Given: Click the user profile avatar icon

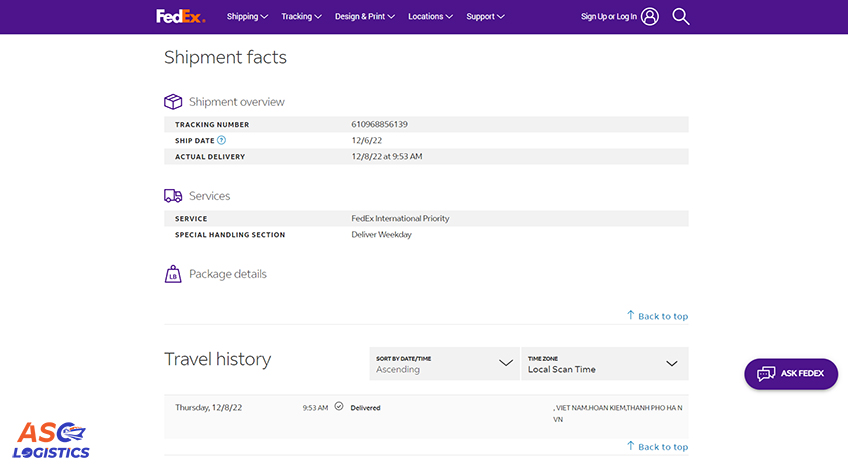Looking at the screenshot, I should click(650, 16).
